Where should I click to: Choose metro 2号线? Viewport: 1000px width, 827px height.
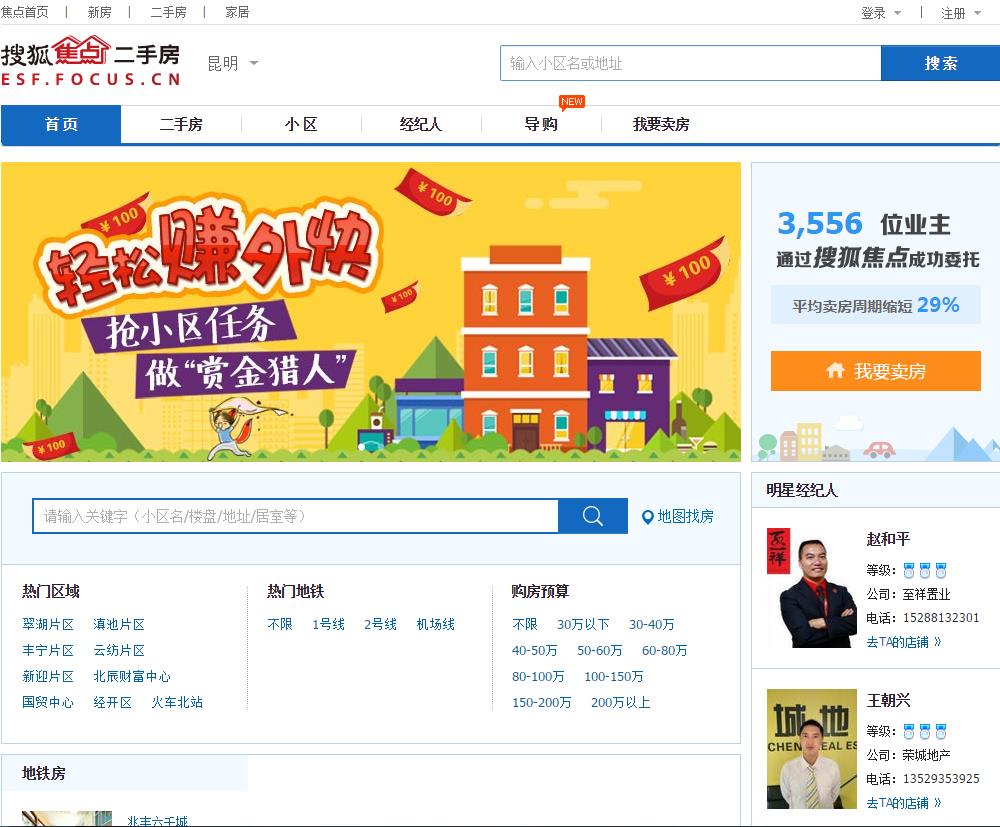click(380, 624)
